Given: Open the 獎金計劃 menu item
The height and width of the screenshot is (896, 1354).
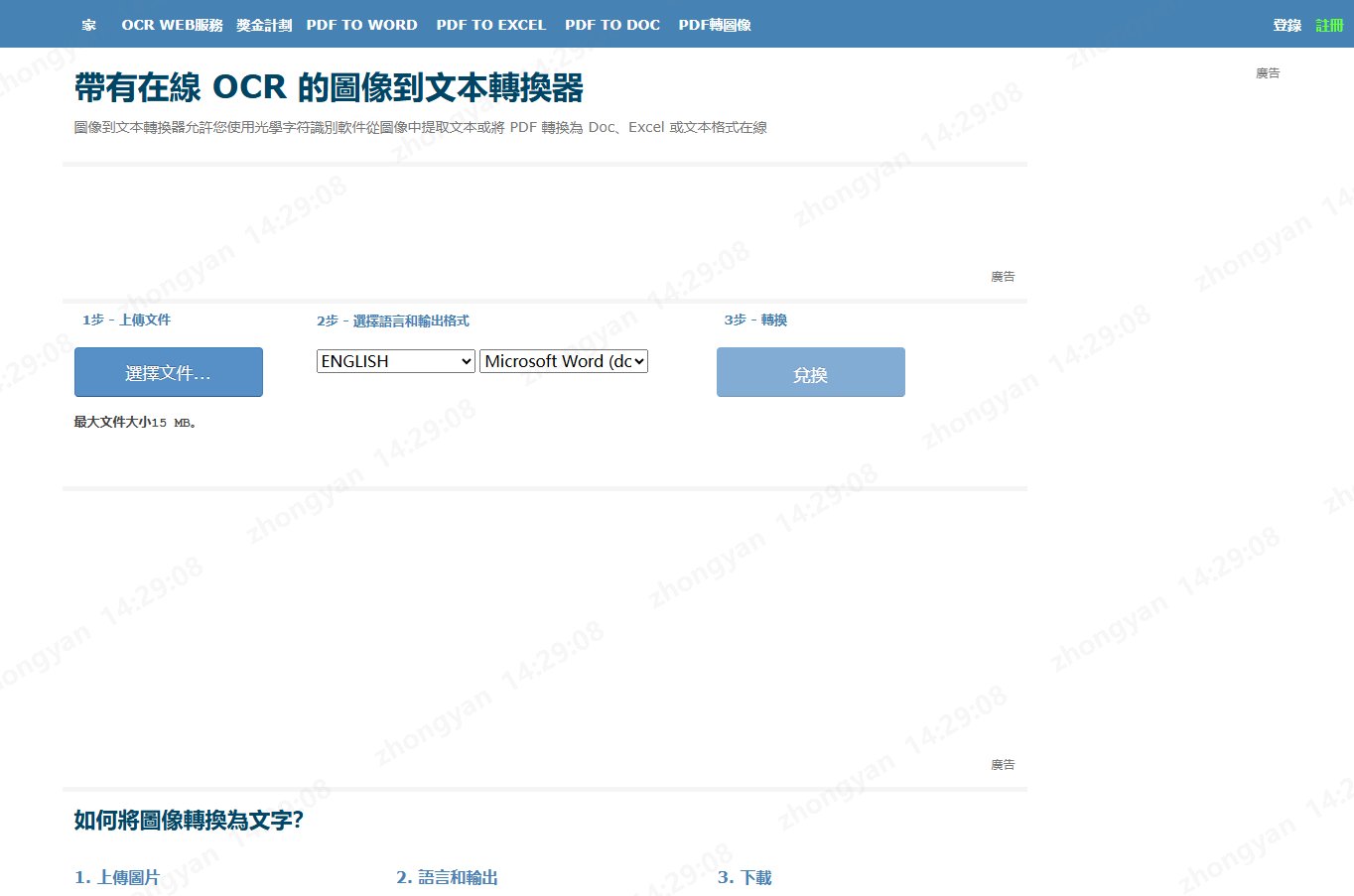Looking at the screenshot, I should (x=264, y=25).
